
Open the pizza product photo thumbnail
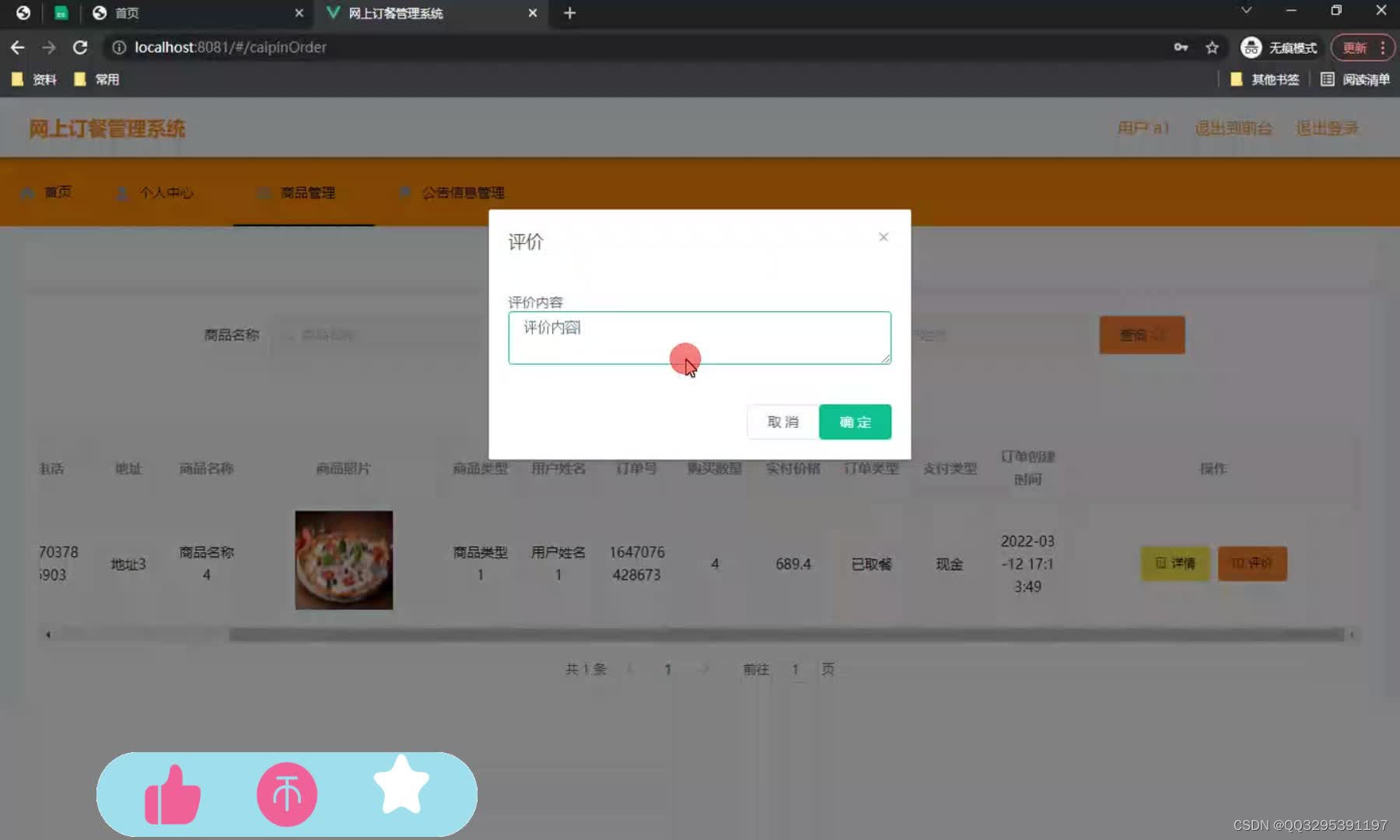click(x=344, y=560)
